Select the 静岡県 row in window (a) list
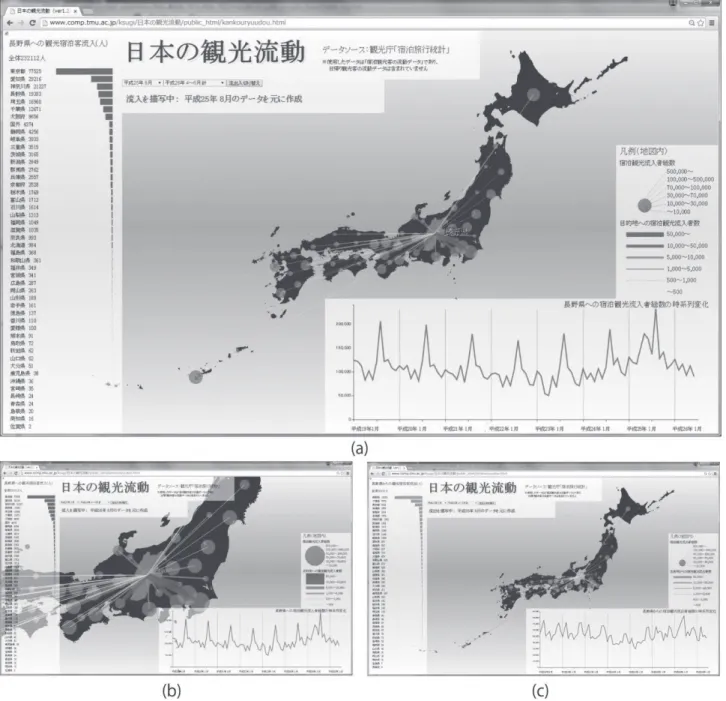The height and width of the screenshot is (701, 726). (x=61, y=132)
